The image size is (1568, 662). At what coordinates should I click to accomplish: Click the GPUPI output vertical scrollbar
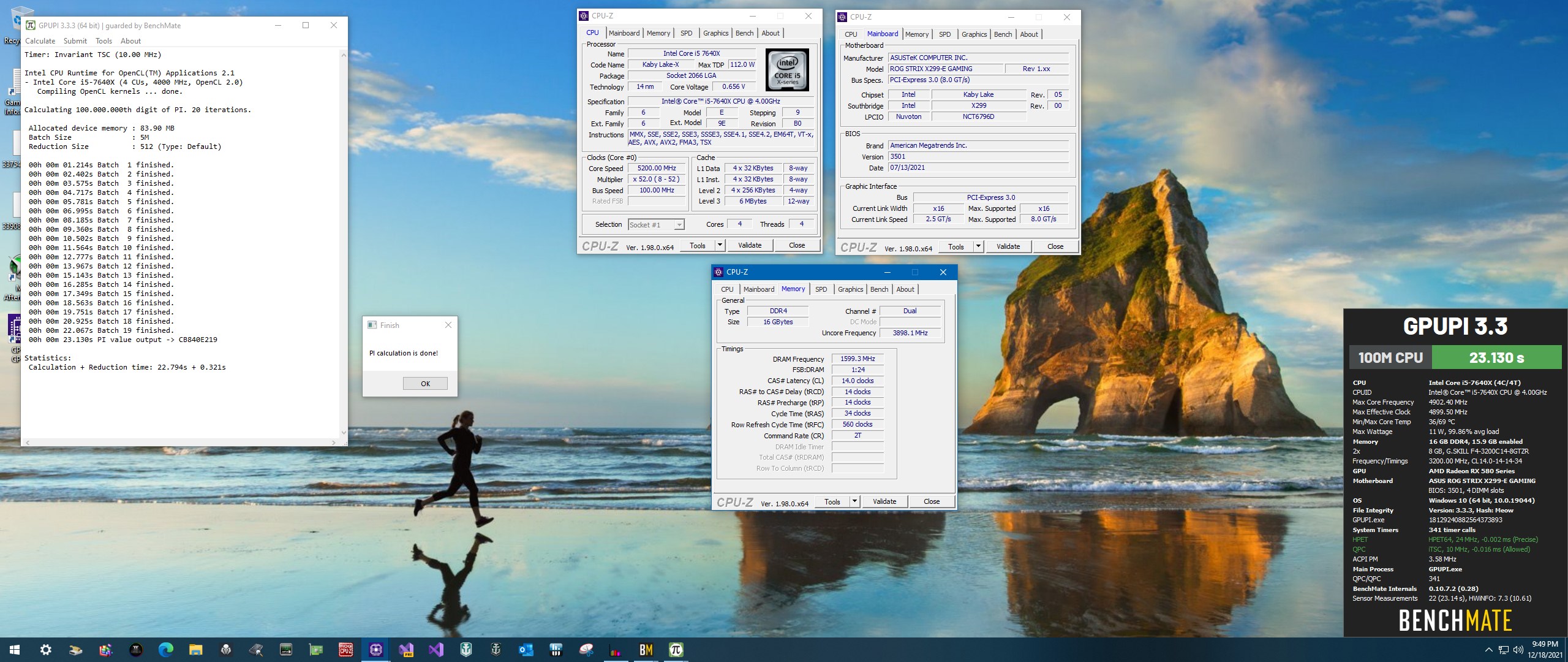[x=343, y=243]
